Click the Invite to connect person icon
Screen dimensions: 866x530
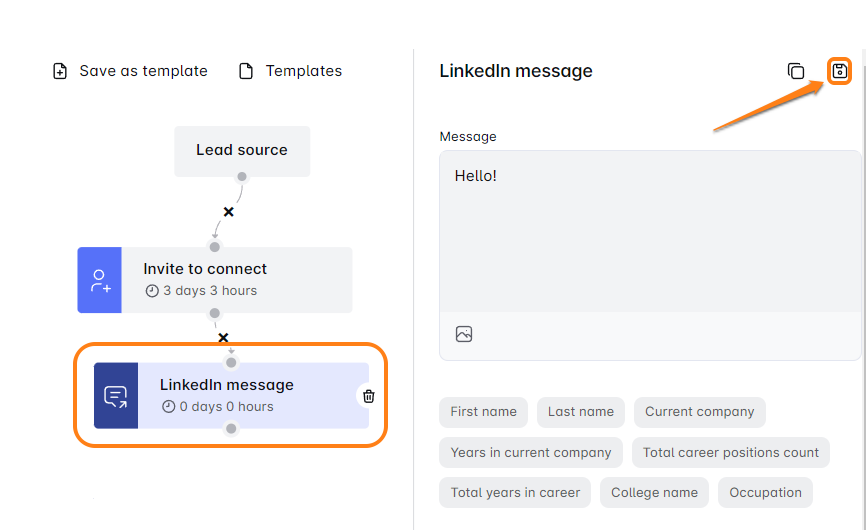coord(100,280)
